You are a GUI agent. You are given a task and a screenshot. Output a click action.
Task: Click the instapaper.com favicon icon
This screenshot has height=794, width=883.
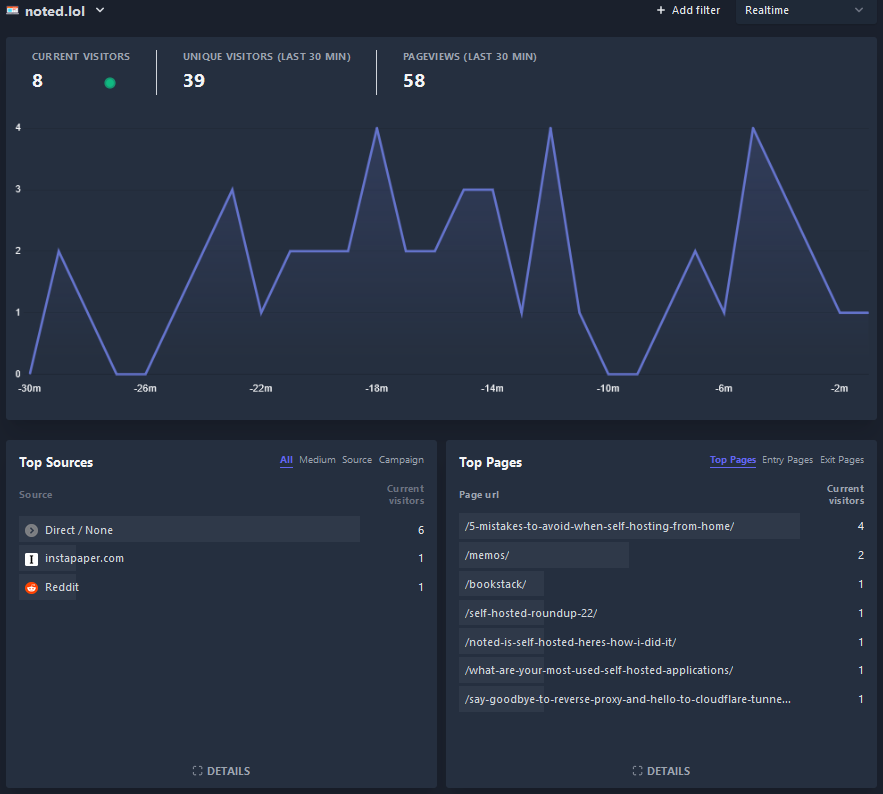[x=32, y=559]
